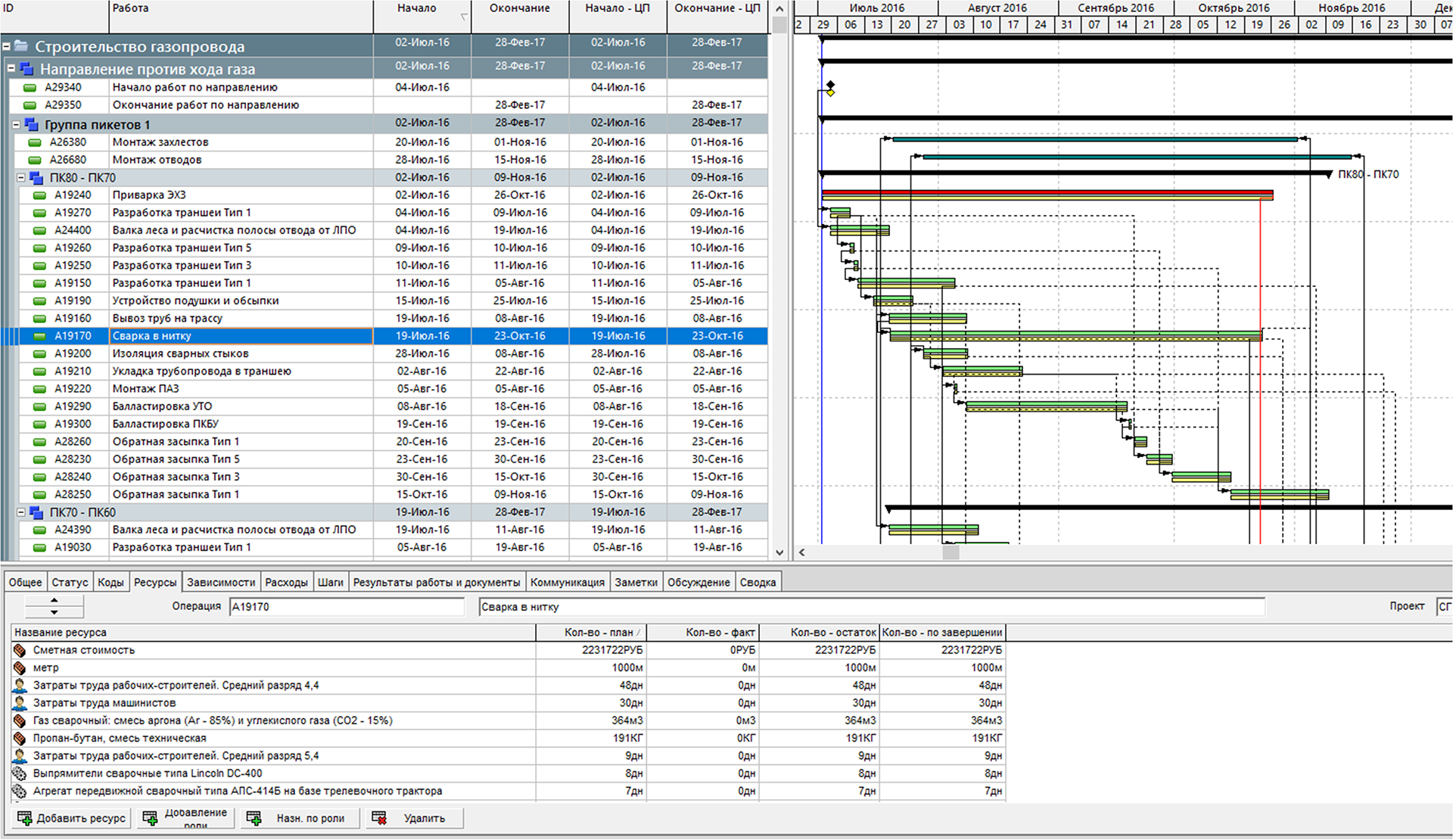
Task: Collapse Направление против хода газа group
Action: click(x=11, y=69)
